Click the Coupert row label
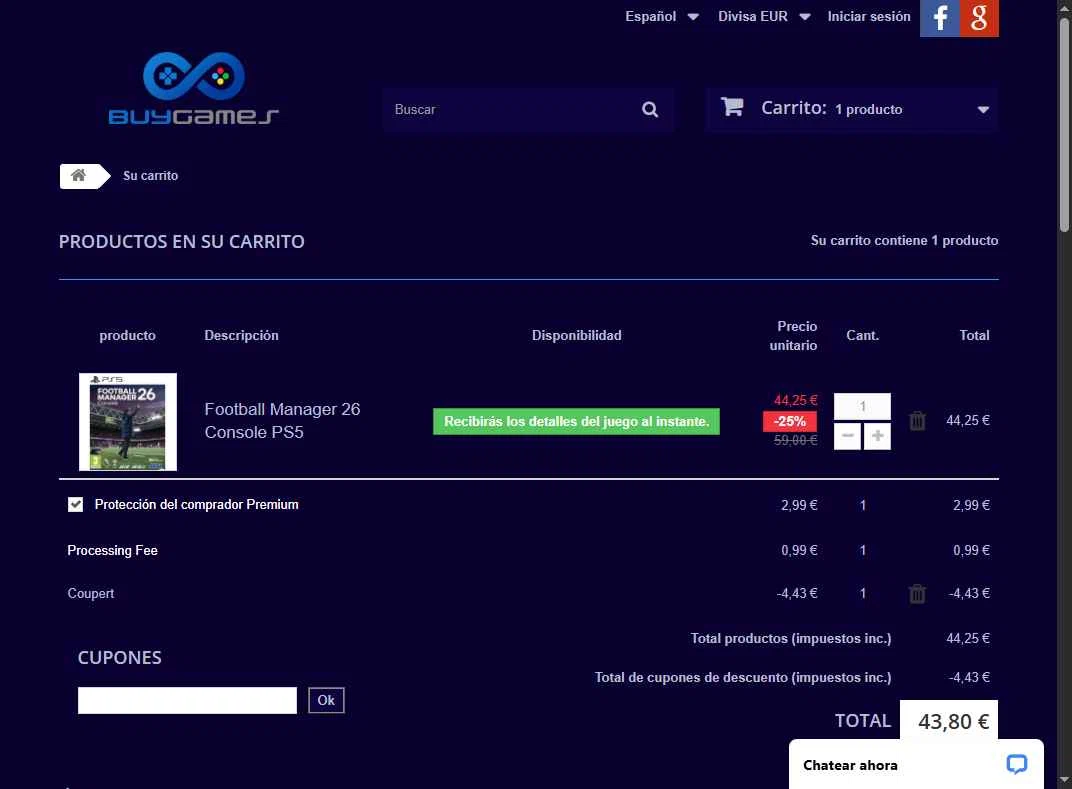1072x789 pixels. point(91,593)
